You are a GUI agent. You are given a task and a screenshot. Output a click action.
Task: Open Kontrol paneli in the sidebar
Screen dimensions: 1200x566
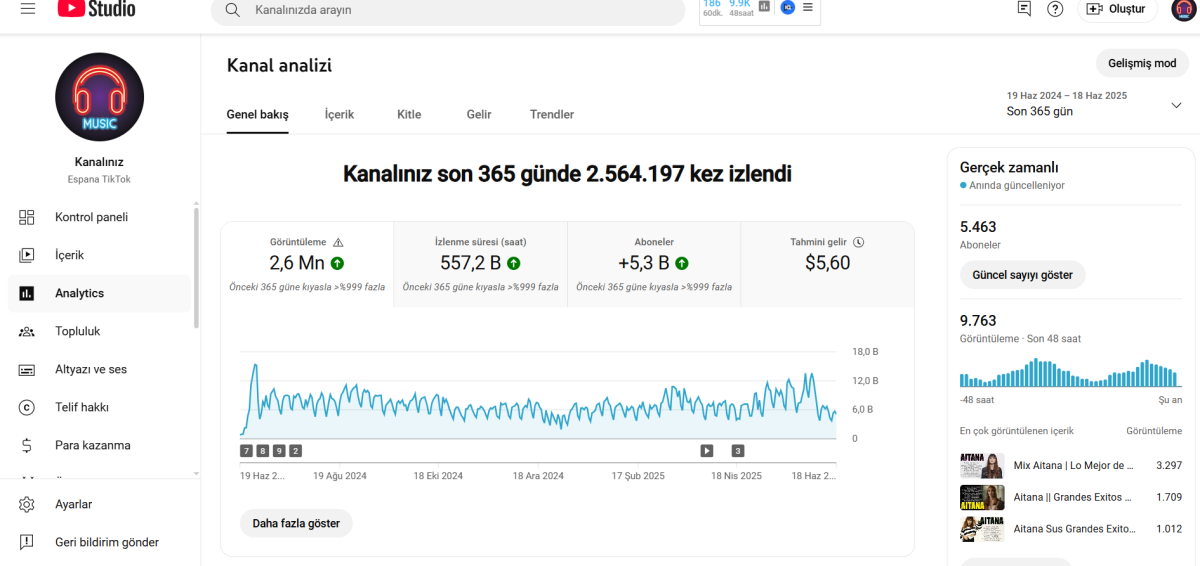(x=99, y=217)
